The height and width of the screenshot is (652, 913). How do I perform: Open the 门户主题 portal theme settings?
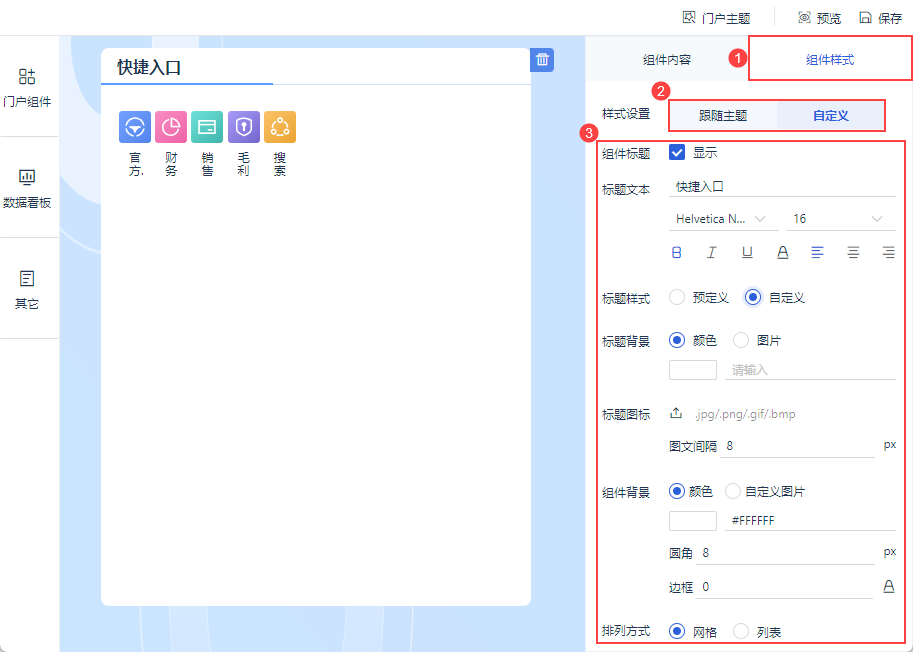pyautogui.click(x=716, y=18)
